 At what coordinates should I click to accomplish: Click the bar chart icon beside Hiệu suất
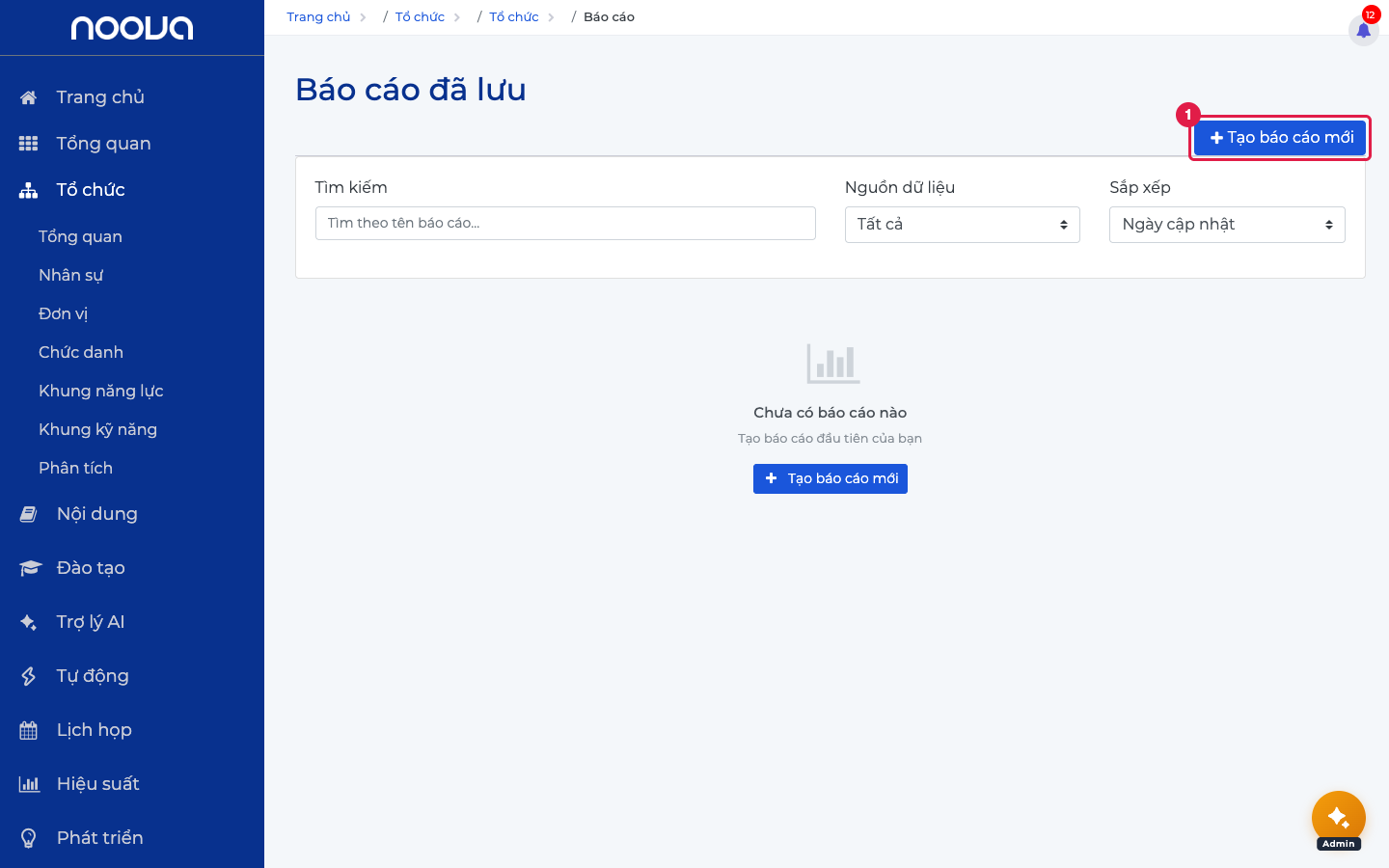click(30, 784)
